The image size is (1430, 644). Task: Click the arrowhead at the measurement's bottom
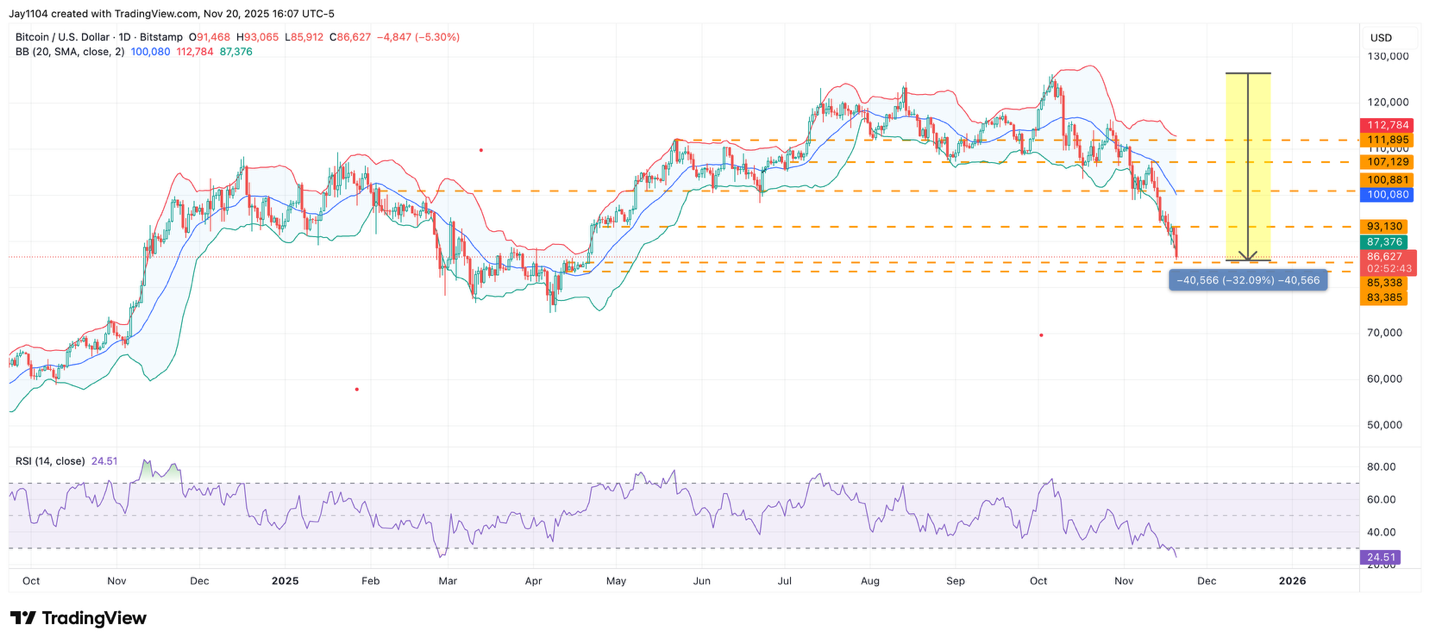[1248, 257]
